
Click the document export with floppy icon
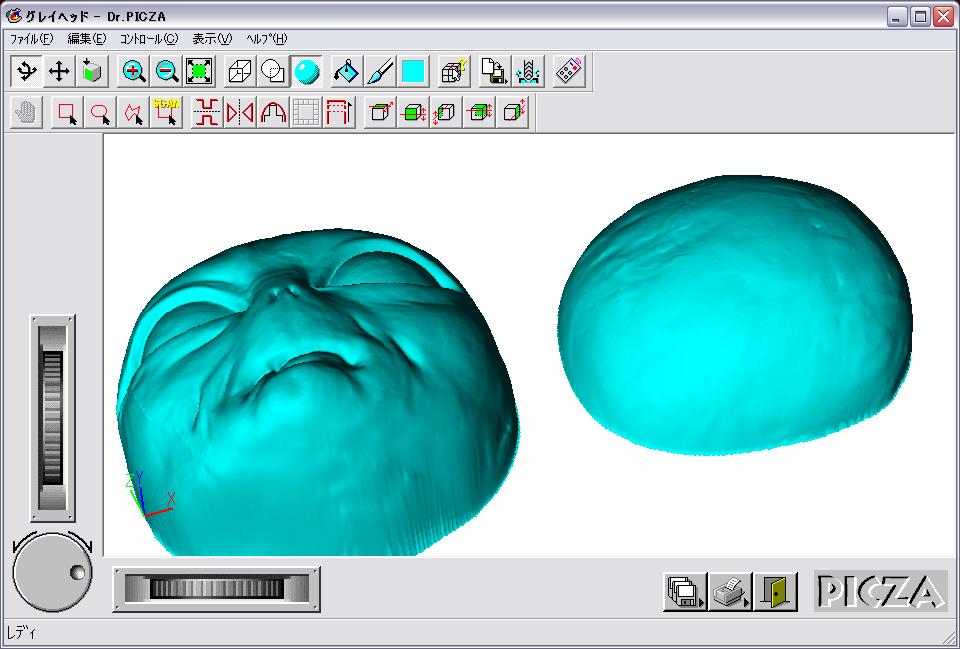pos(495,72)
